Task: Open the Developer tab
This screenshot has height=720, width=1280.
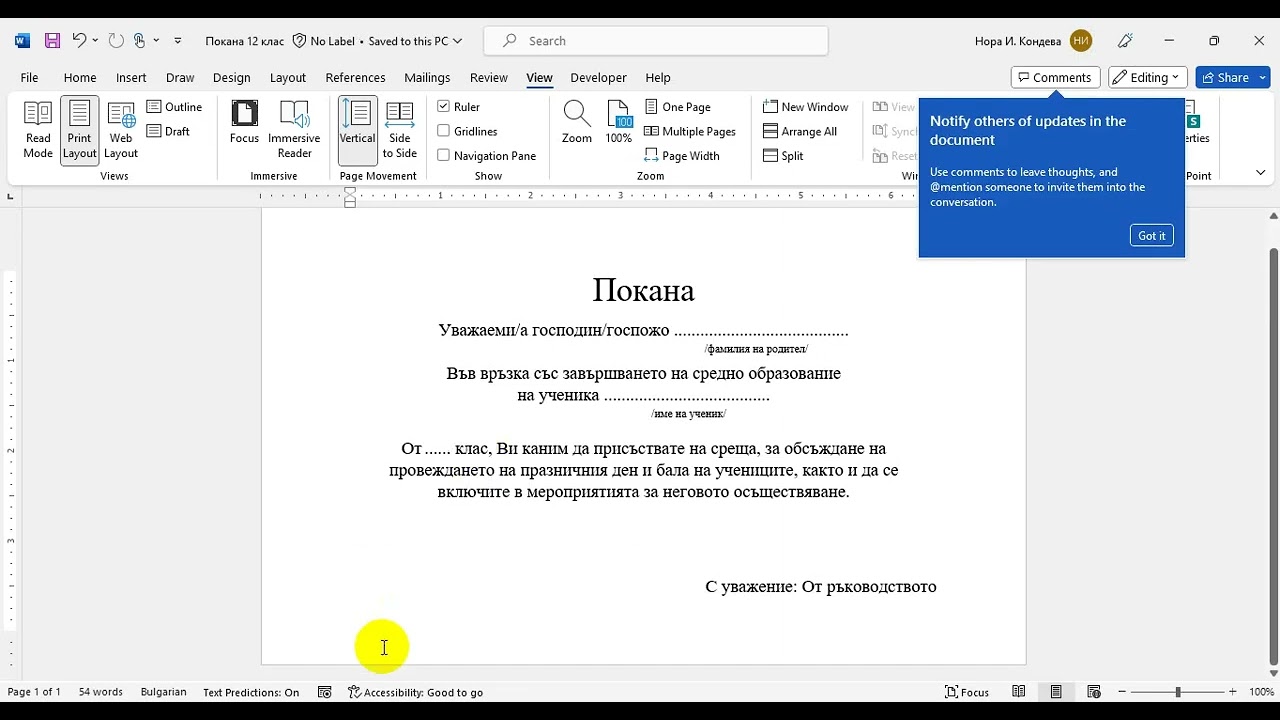Action: click(598, 77)
